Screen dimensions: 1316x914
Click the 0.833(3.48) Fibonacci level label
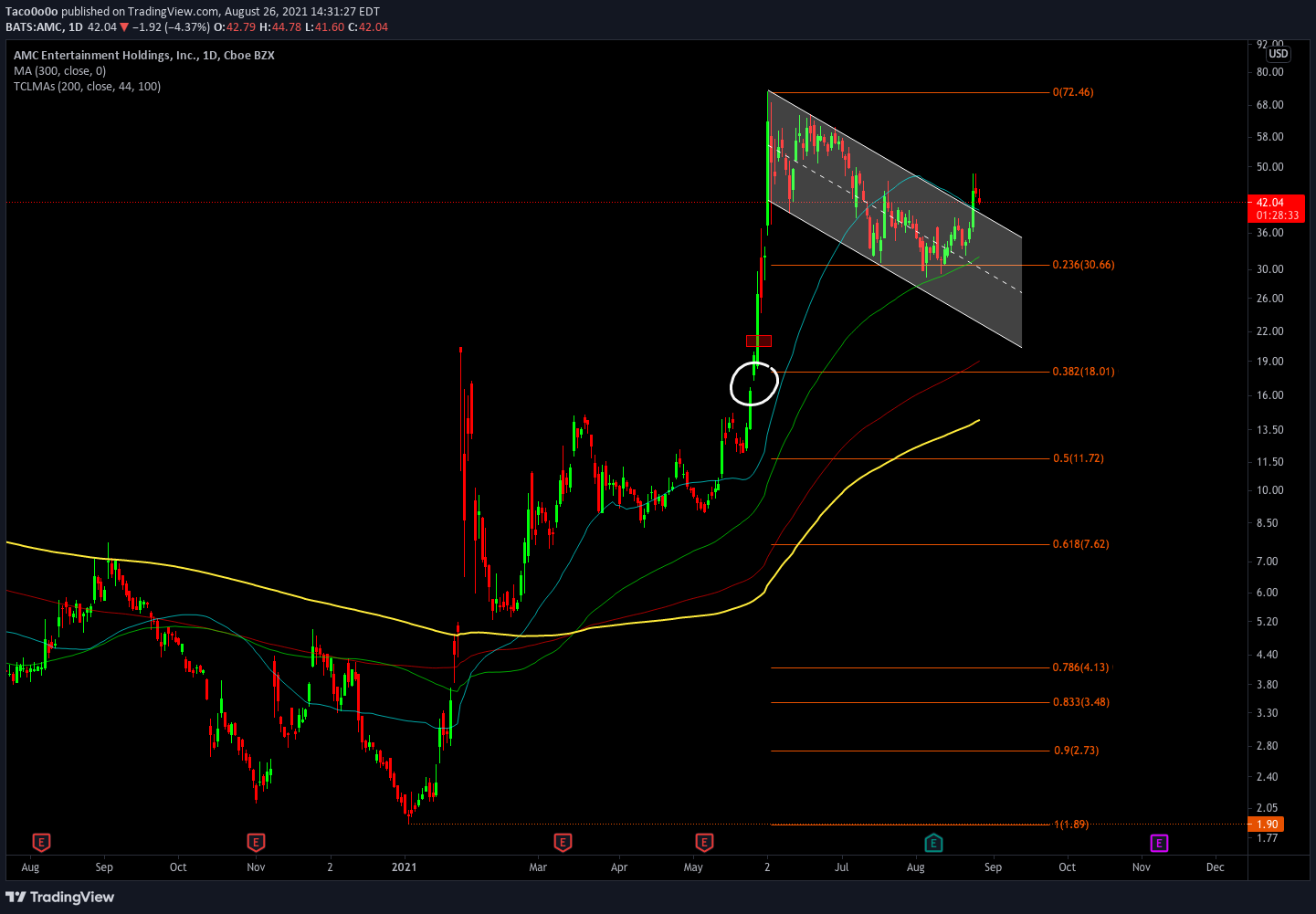click(x=1080, y=702)
